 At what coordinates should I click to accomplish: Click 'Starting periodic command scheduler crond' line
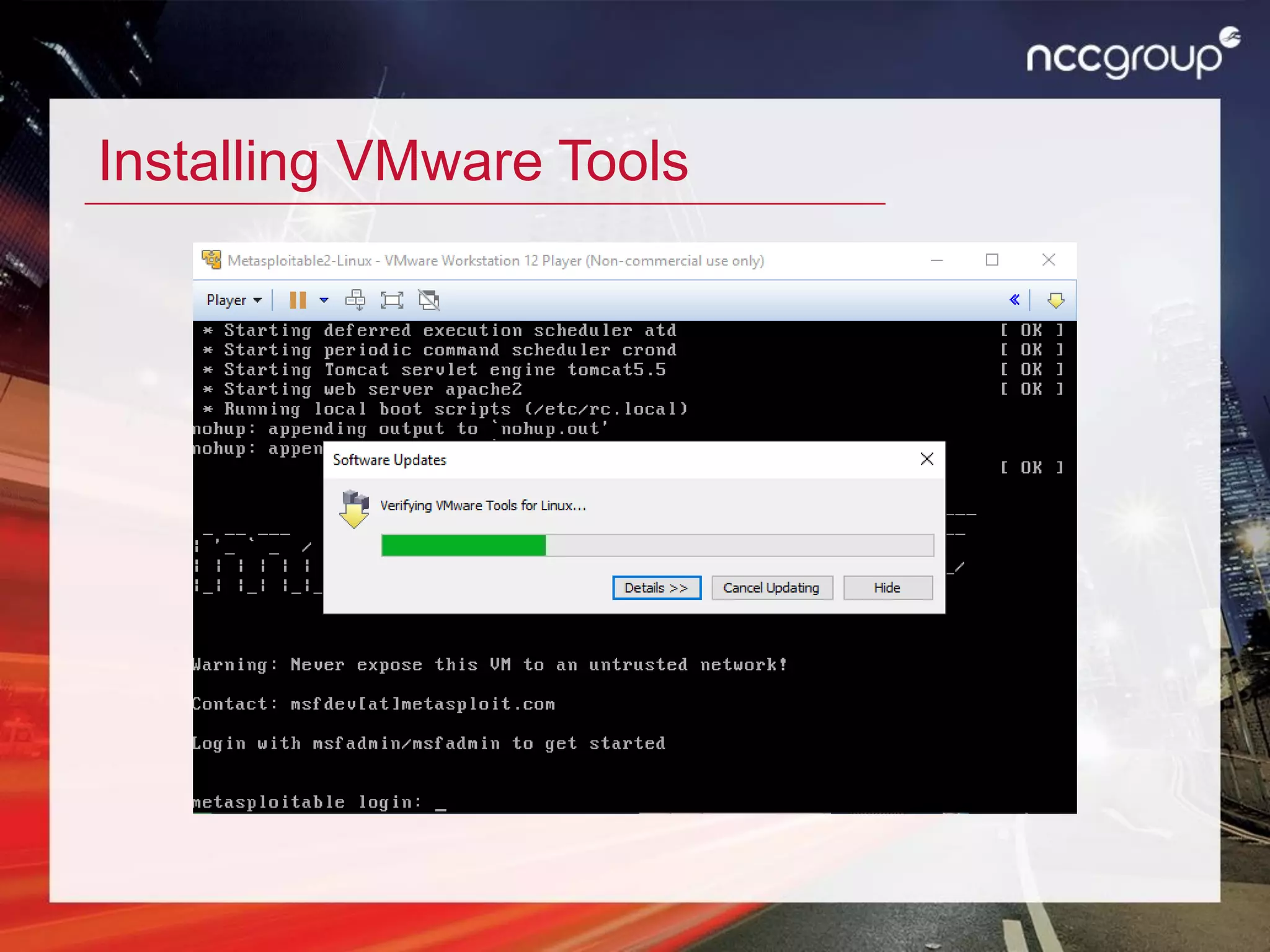click(440, 350)
